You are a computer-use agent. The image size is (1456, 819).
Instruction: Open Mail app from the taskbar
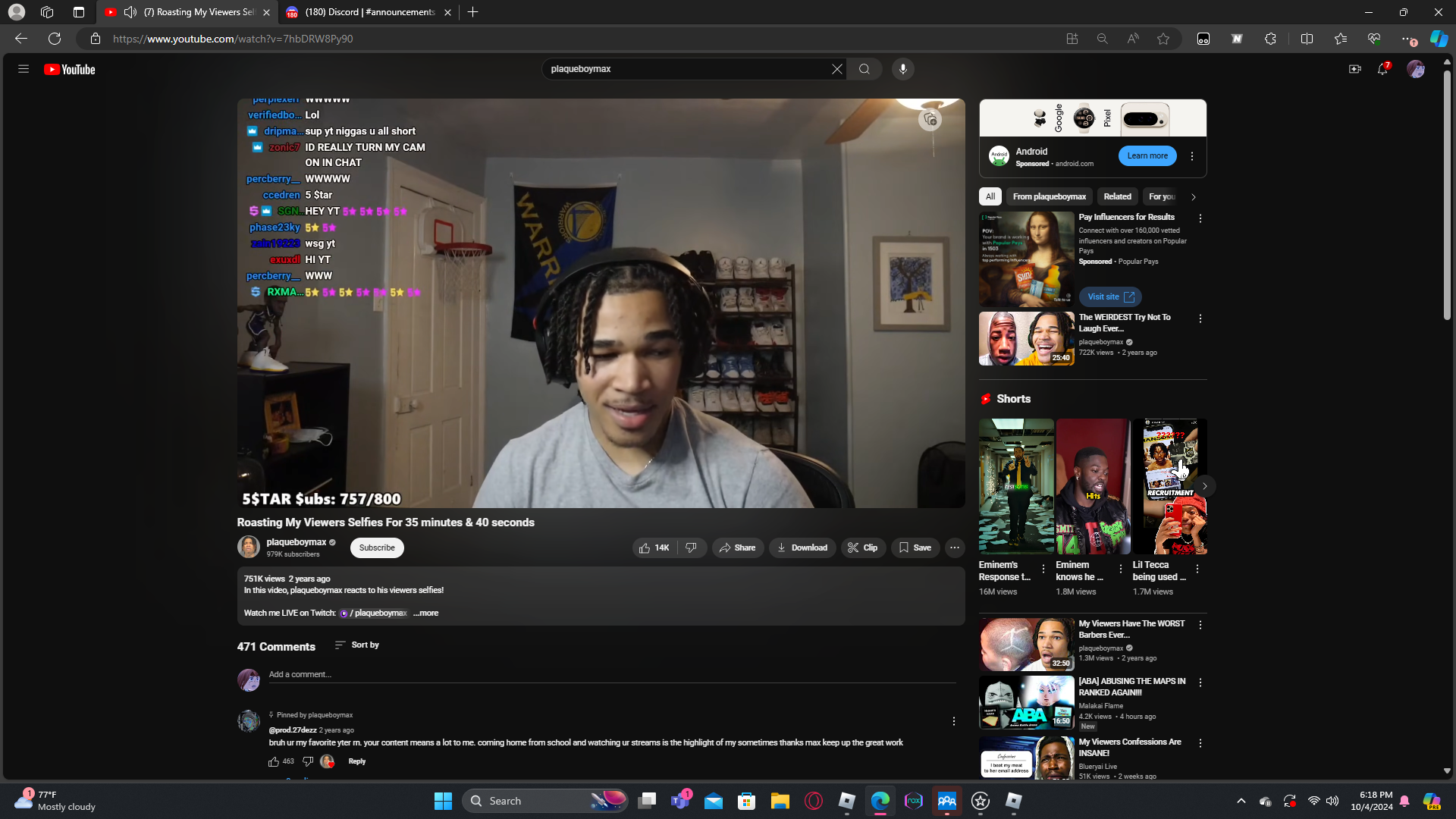[x=714, y=801]
